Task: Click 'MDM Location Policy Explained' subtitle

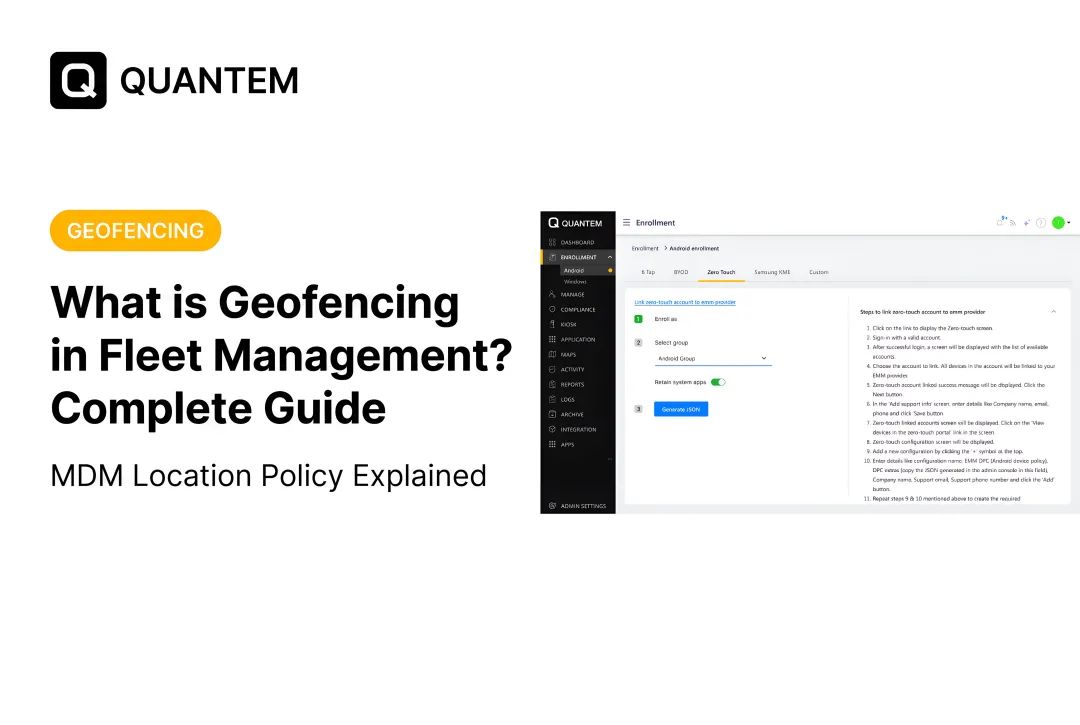Action: [269, 476]
